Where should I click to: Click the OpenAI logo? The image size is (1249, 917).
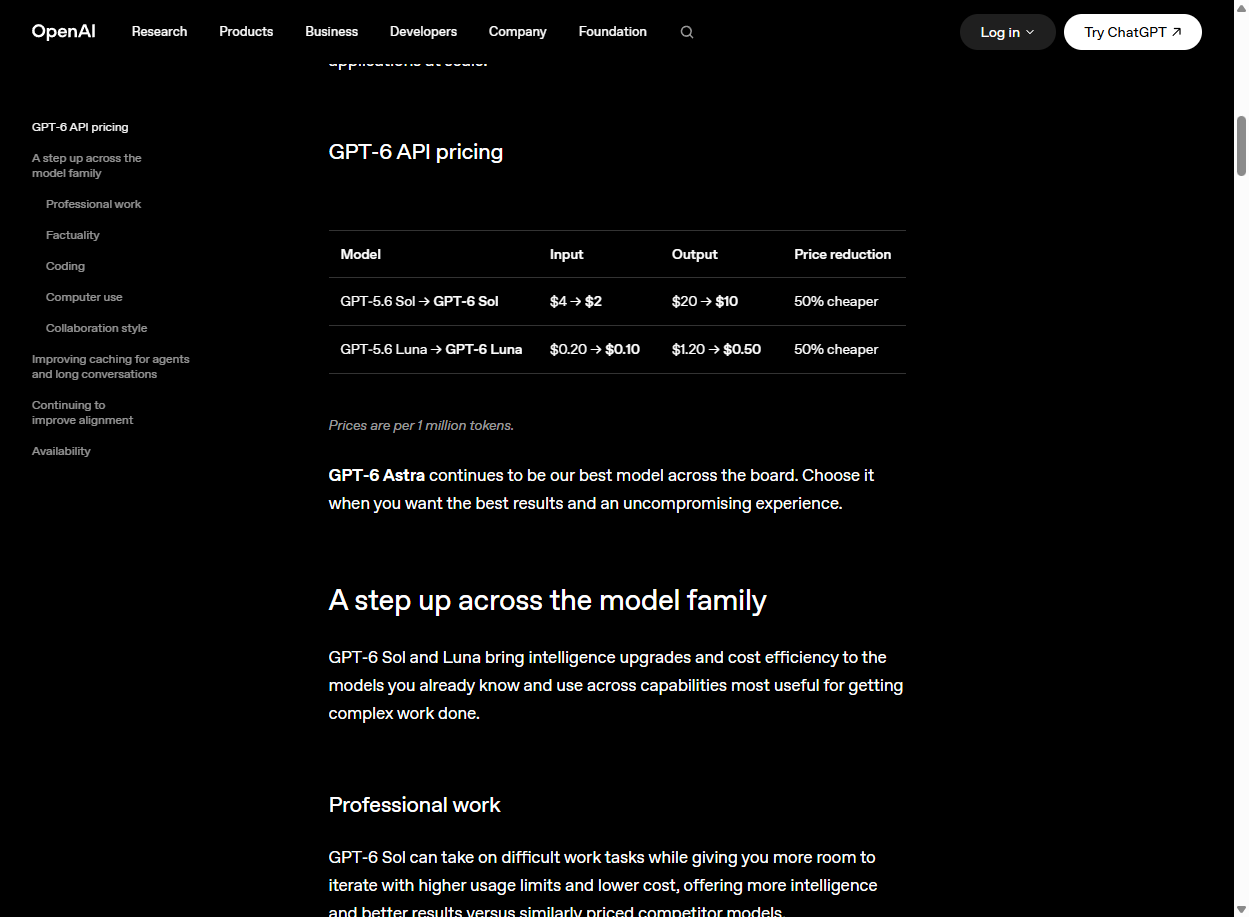pyautogui.click(x=64, y=32)
